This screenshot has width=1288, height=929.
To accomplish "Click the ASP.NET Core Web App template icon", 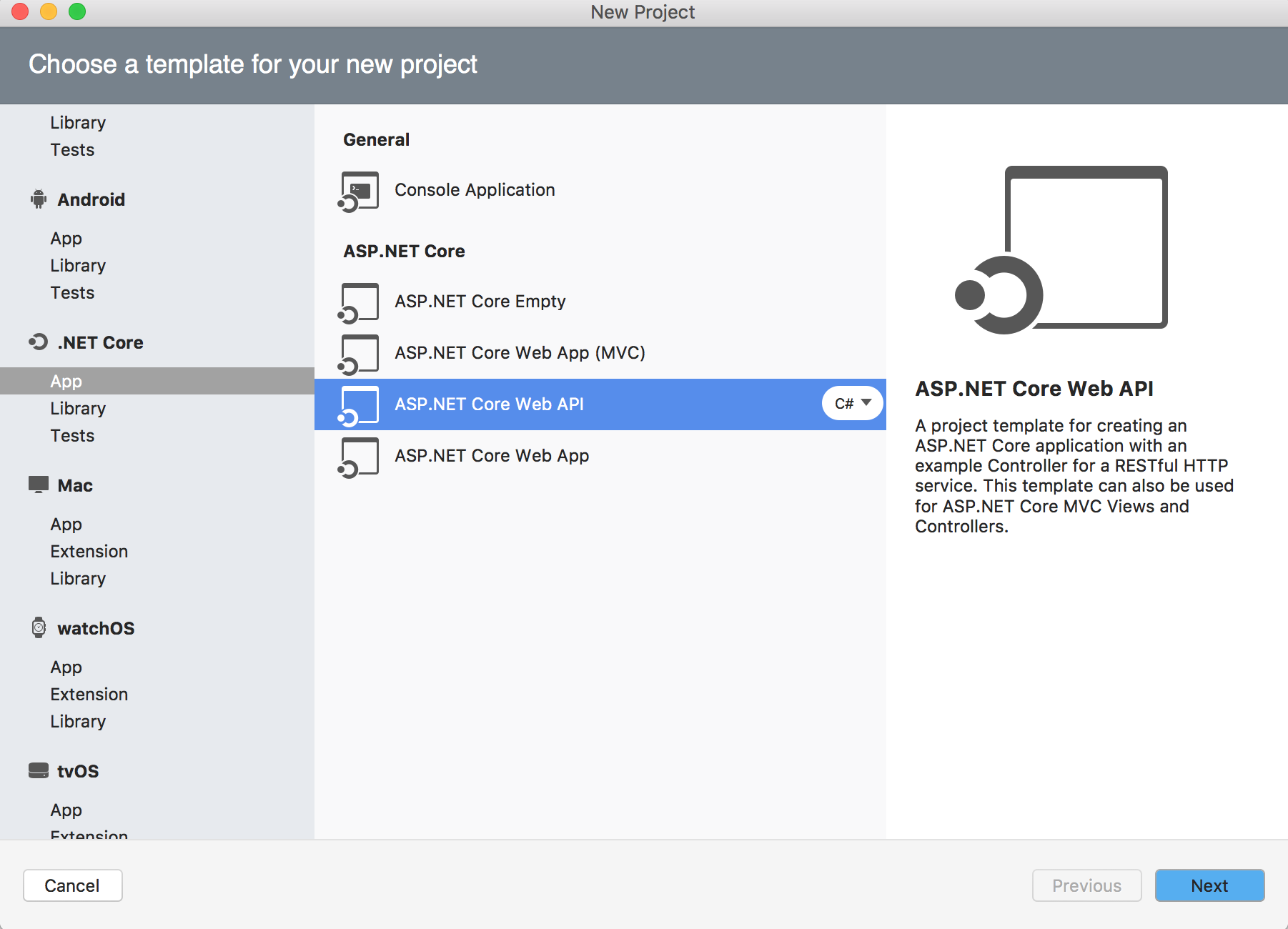I will pos(359,457).
